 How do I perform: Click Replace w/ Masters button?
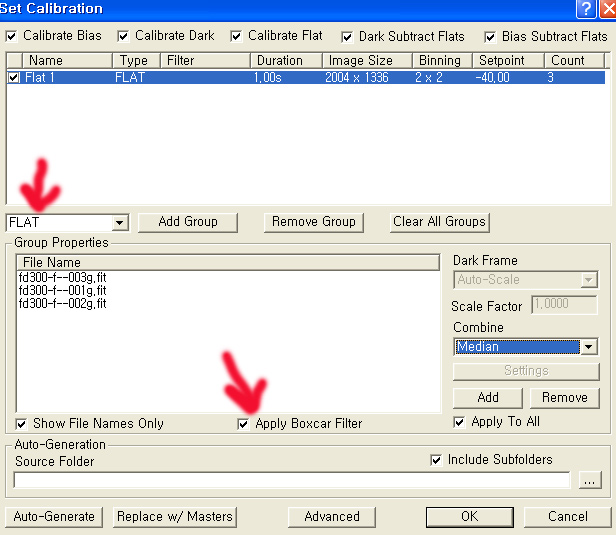[174, 517]
